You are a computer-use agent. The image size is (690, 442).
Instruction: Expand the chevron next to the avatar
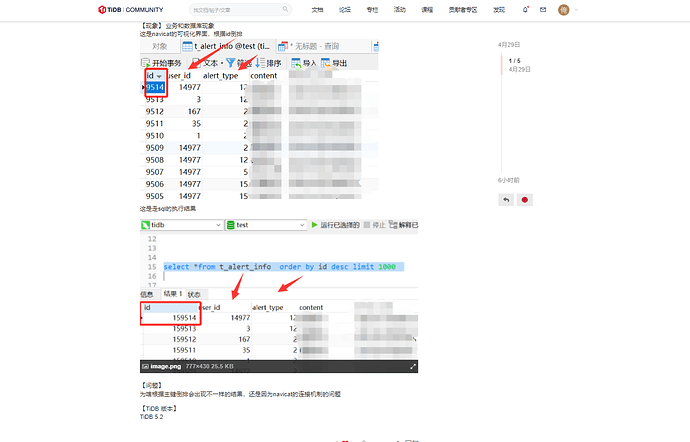click(x=576, y=10)
